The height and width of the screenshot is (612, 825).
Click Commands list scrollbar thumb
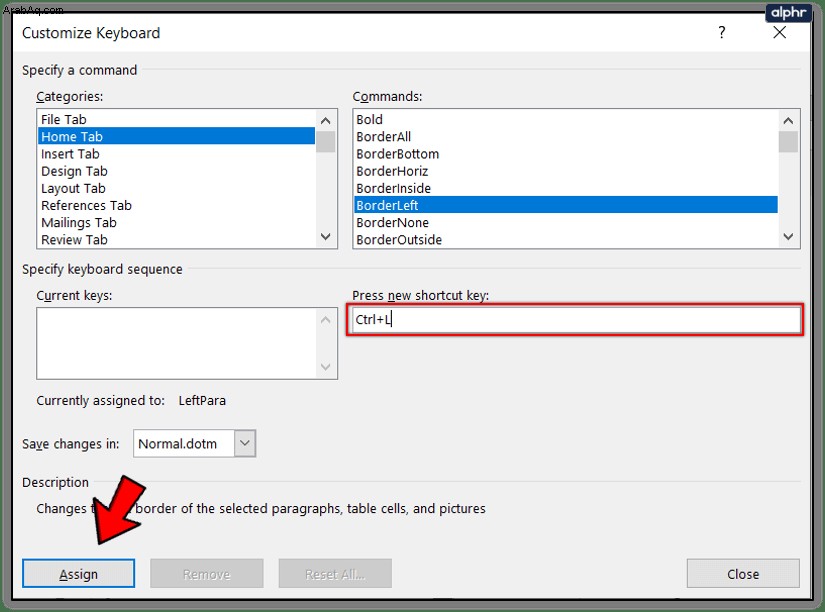(x=788, y=142)
